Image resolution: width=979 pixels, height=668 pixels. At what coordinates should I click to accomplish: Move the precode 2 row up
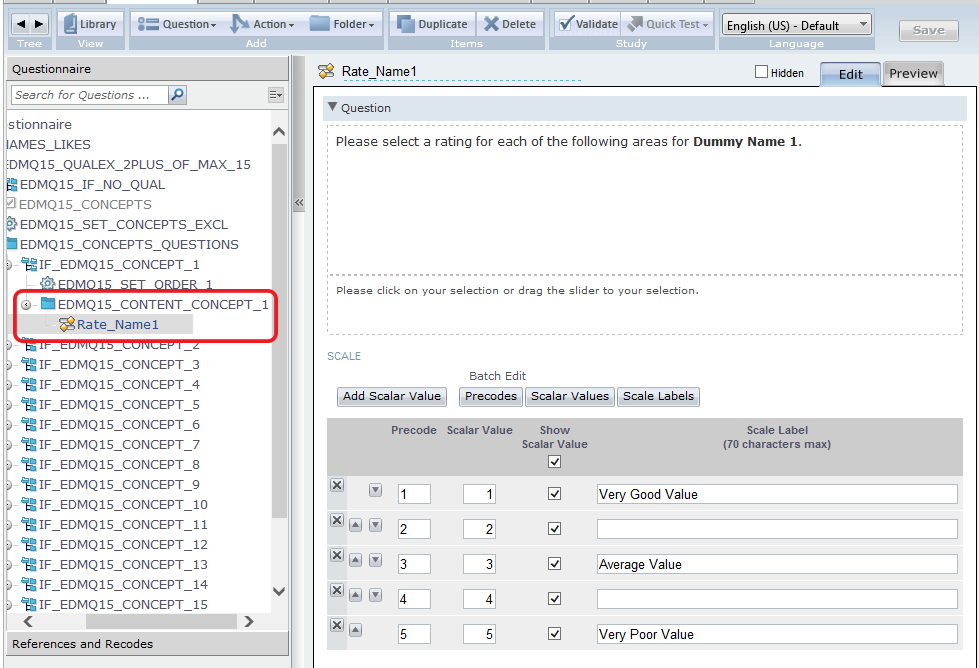point(355,525)
